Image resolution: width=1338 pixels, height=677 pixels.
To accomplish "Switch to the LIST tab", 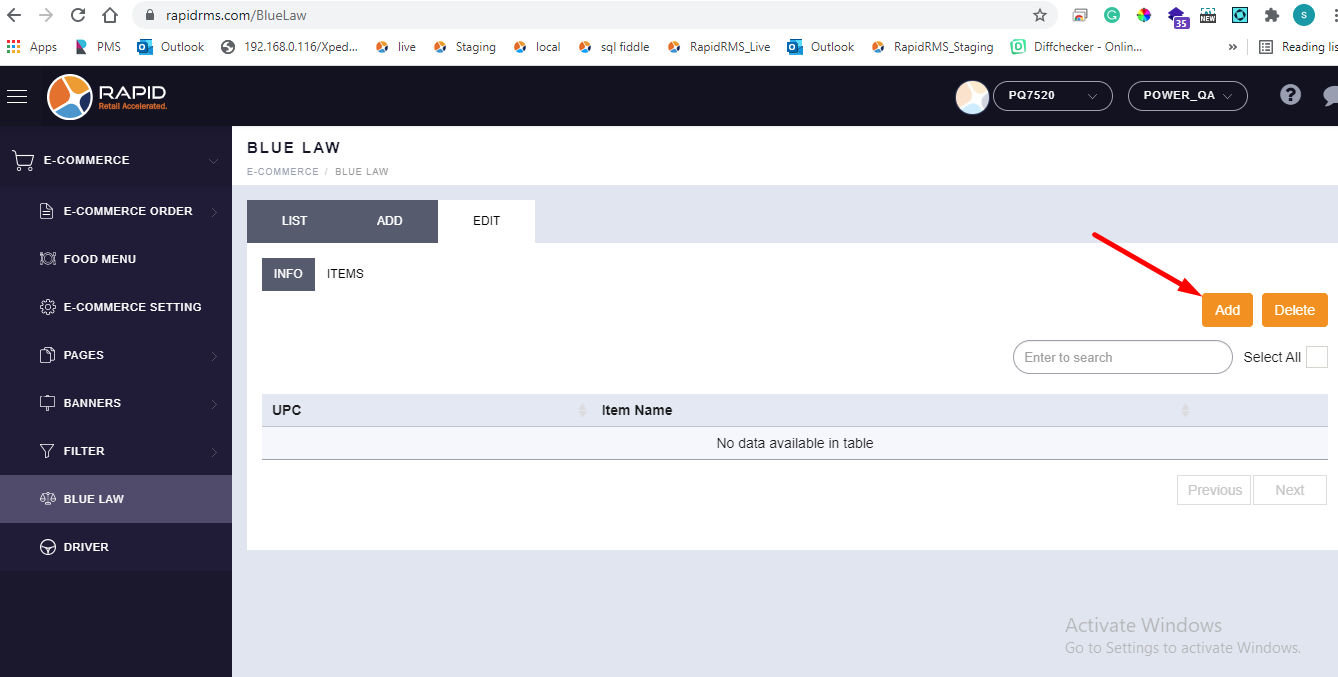I will pos(294,221).
